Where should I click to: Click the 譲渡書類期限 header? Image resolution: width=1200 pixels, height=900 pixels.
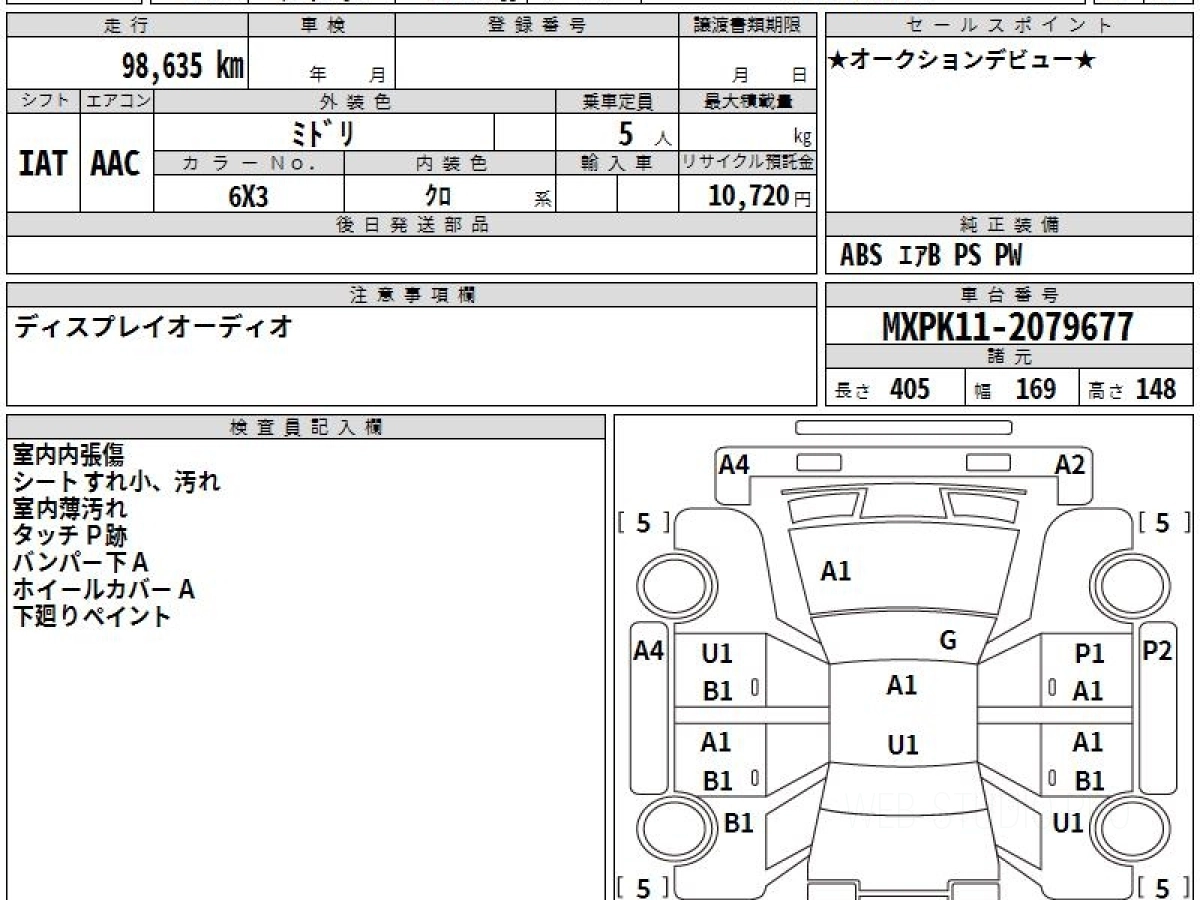747,26
